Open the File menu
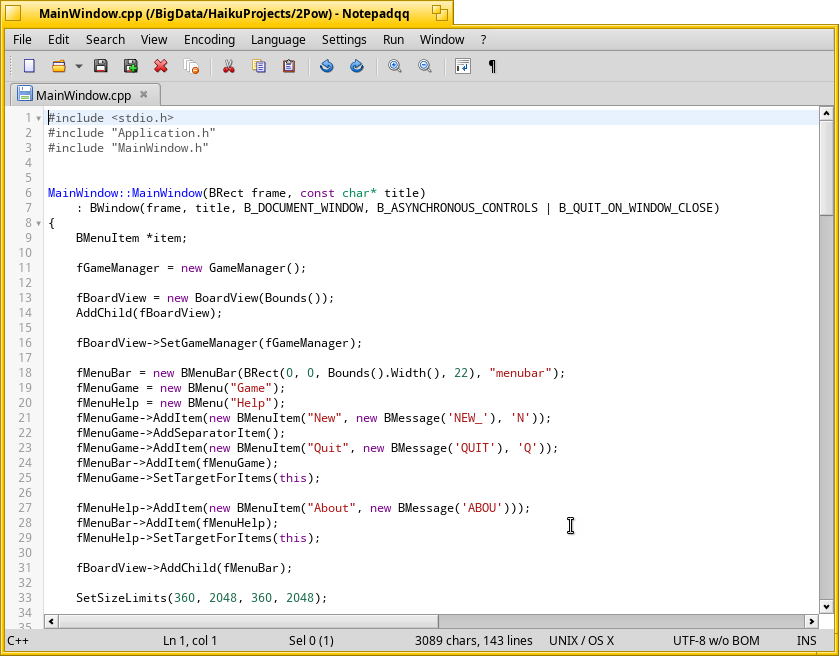 (x=22, y=40)
